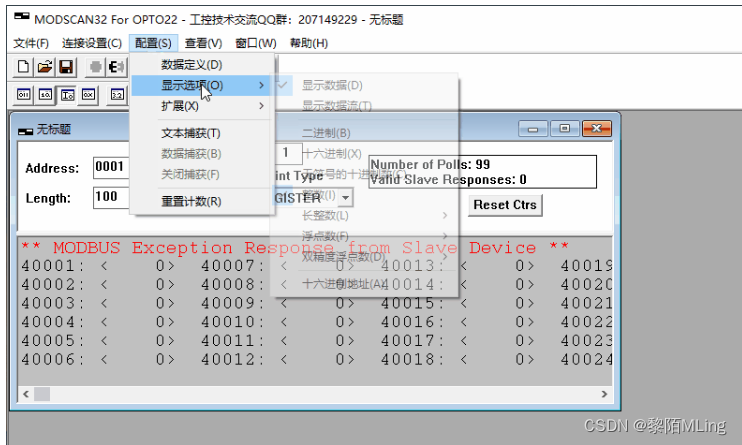Image resolution: width=742 pixels, height=445 pixels.
Task: Click the Length input field
Action: click(111, 197)
